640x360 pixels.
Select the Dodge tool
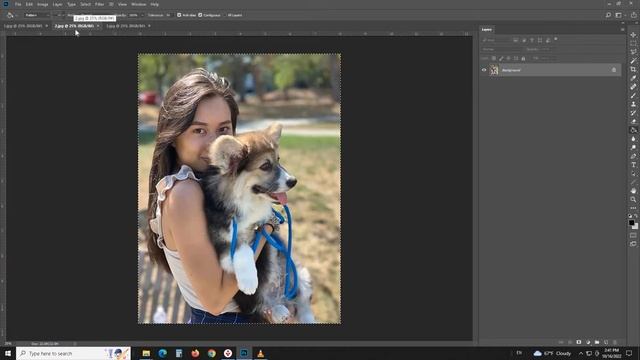pyautogui.click(x=633, y=147)
